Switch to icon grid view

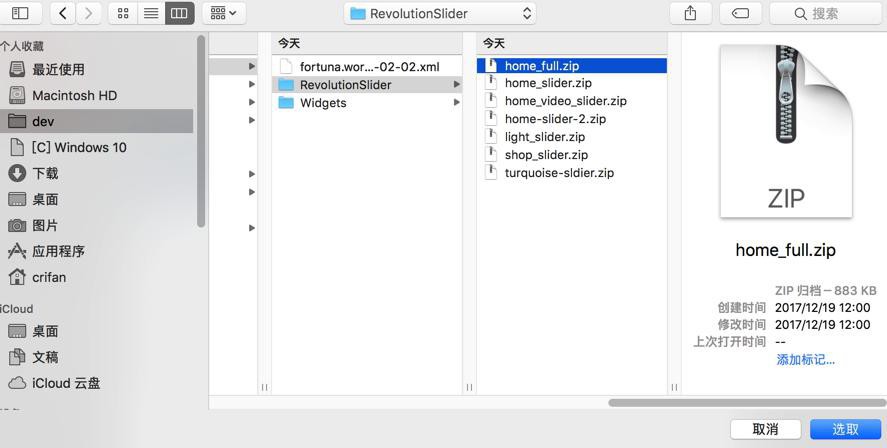tap(123, 13)
